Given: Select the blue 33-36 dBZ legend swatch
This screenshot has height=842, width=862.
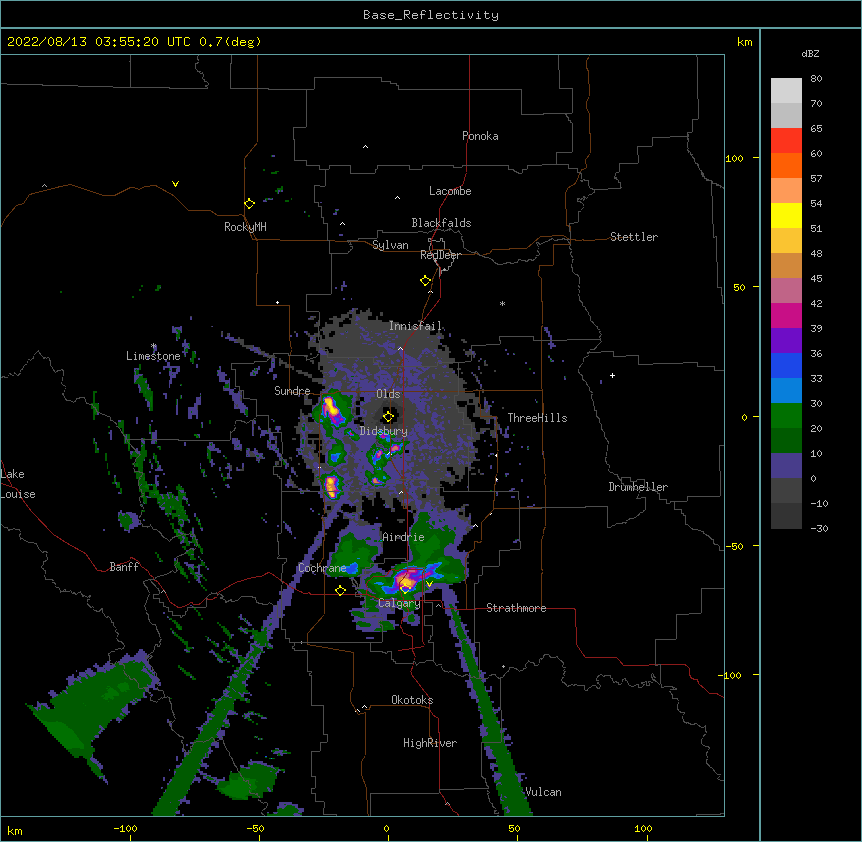Looking at the screenshot, I should tap(786, 366).
